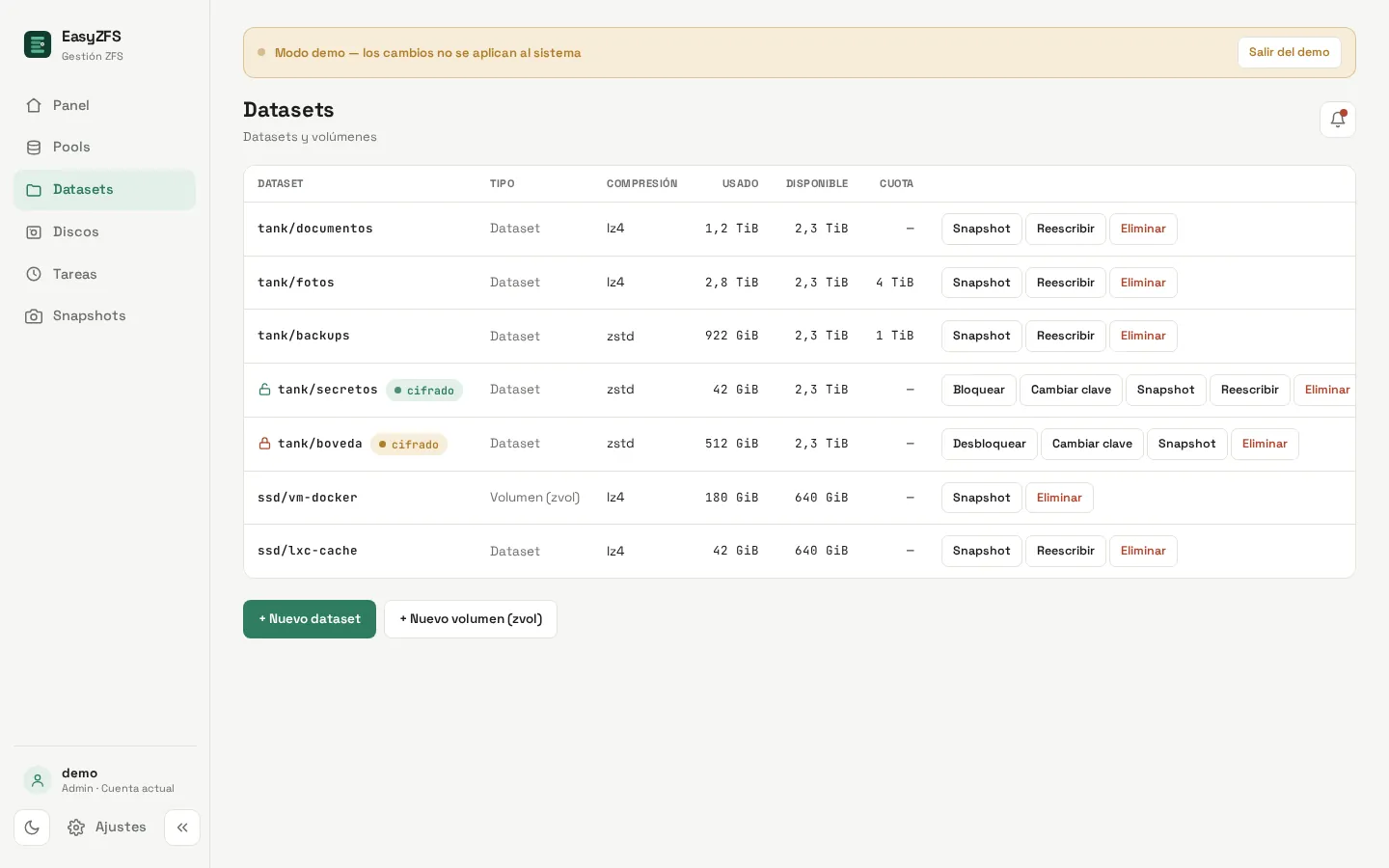Click unlocked padlock icon beside tank/secretos
1389x868 pixels.
click(264, 390)
